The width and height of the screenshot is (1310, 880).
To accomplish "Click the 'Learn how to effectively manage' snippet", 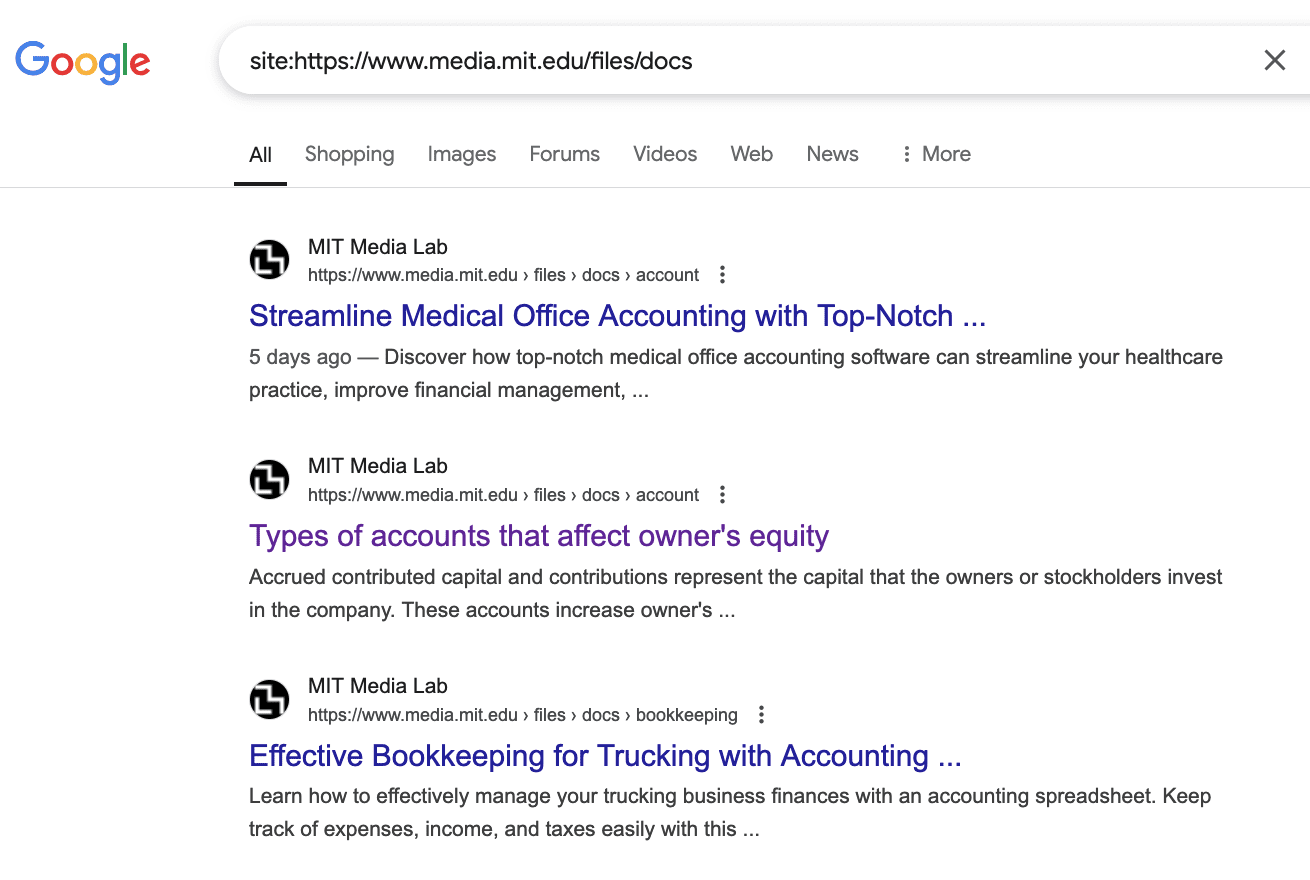I will pyautogui.click(x=730, y=813).
